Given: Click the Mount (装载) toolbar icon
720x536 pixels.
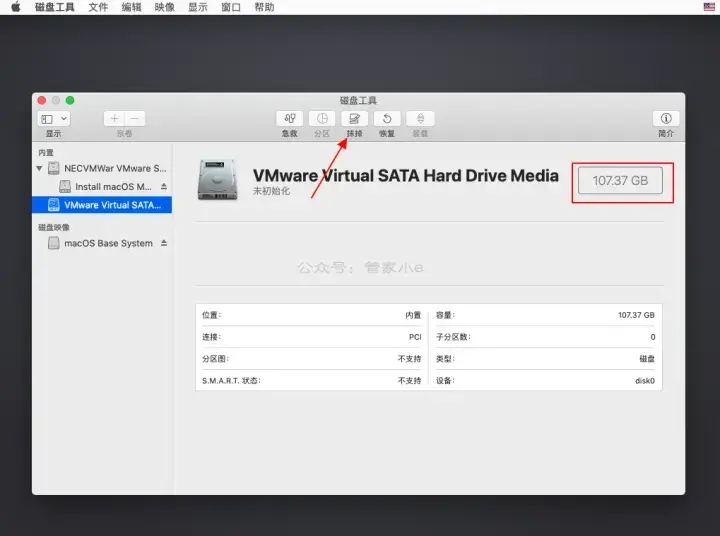Looking at the screenshot, I should [x=420, y=119].
